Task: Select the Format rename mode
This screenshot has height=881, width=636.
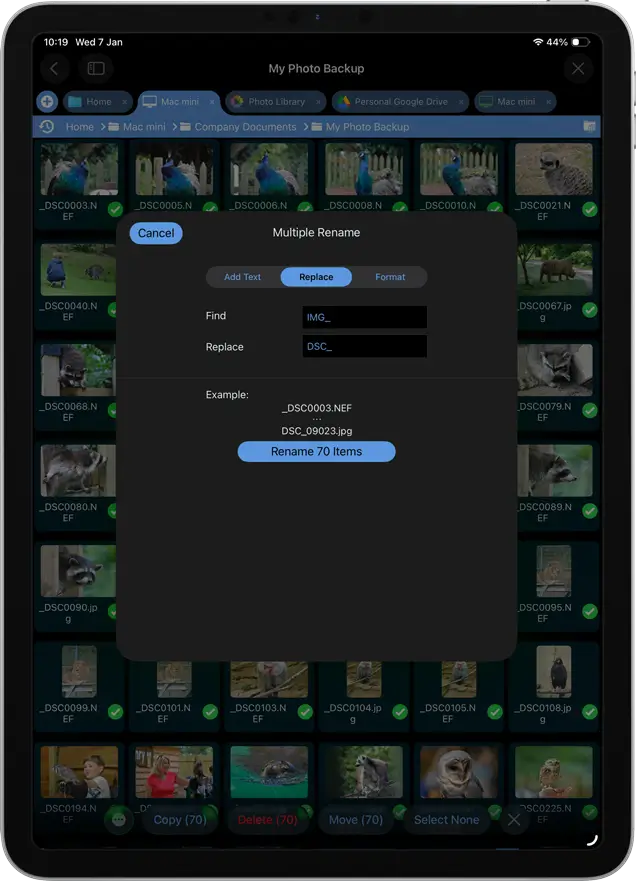Action: [390, 277]
